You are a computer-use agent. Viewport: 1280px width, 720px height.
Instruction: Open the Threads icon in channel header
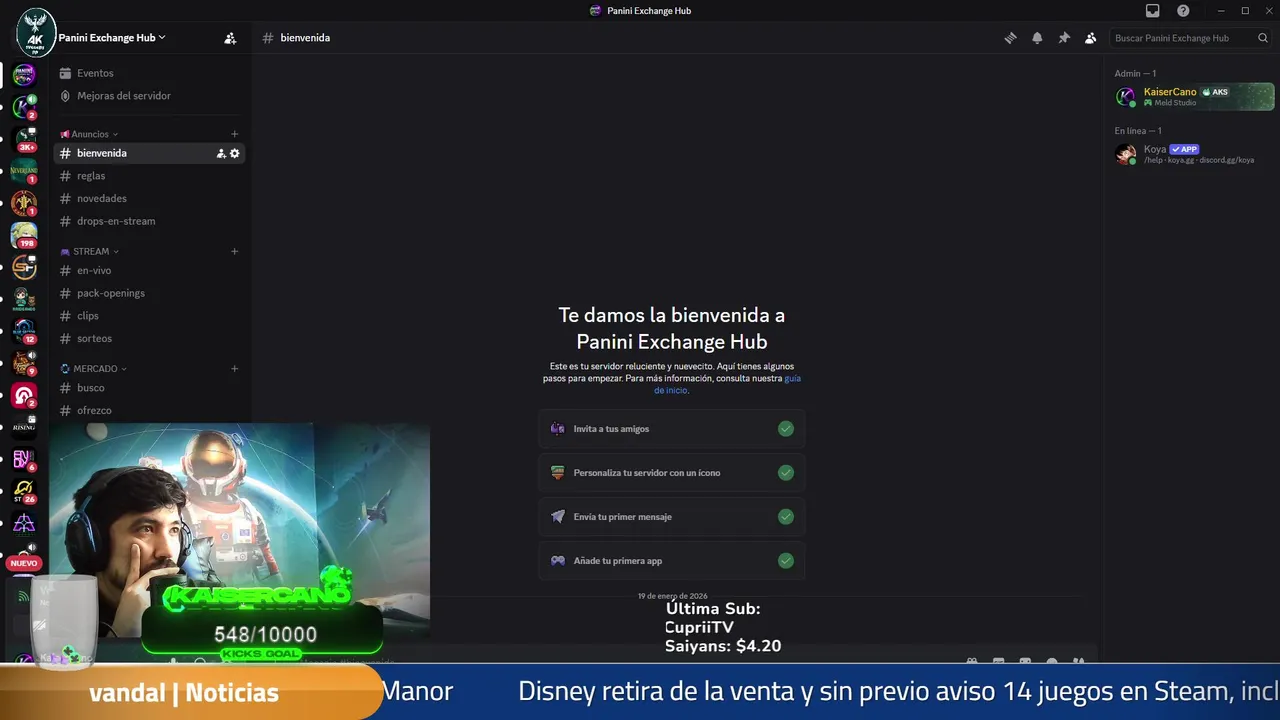(x=1010, y=38)
